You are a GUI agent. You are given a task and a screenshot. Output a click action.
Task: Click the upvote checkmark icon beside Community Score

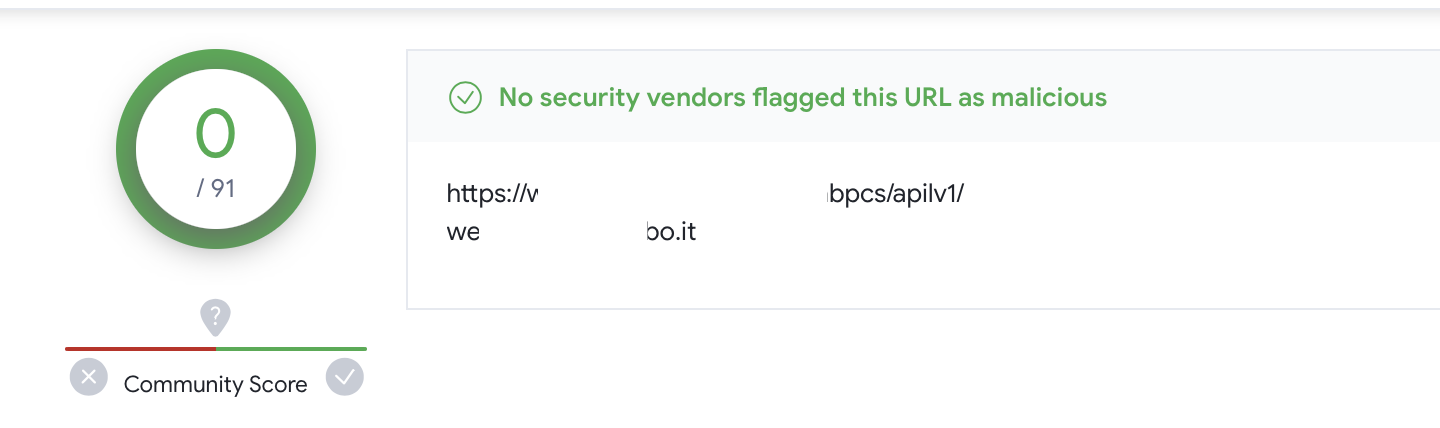[345, 377]
